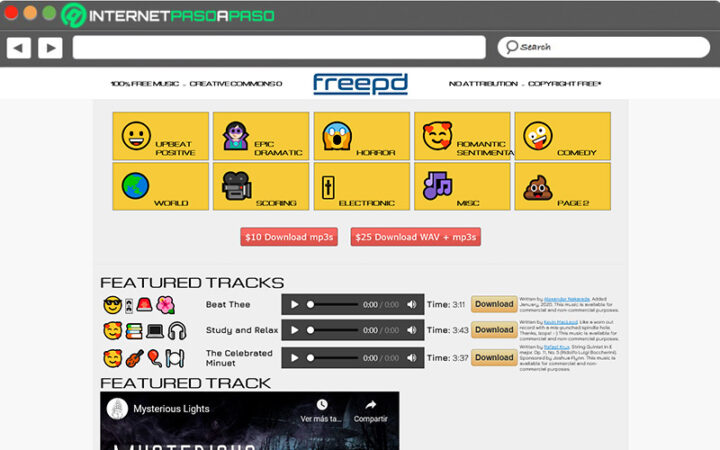Open the World category tile
720x450 pixels.
[x=160, y=186]
